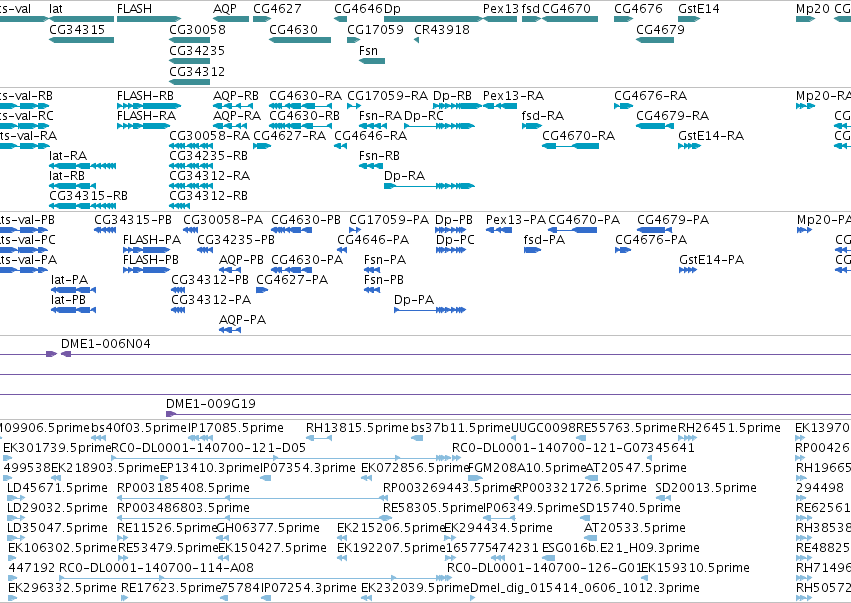Select the lat-RA transcript label
This screenshot has height=603, width=851.
click(x=68, y=156)
